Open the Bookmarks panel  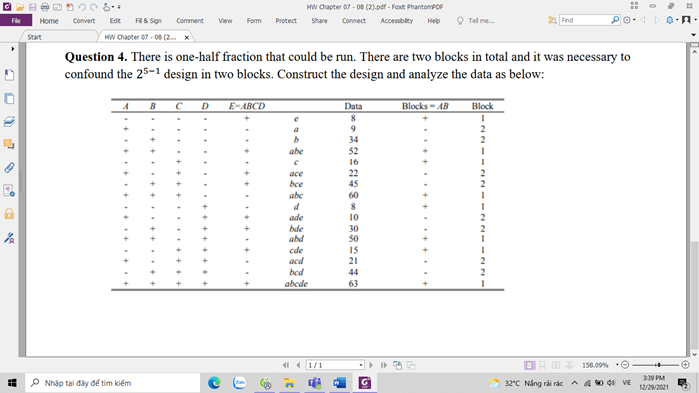coord(9,75)
